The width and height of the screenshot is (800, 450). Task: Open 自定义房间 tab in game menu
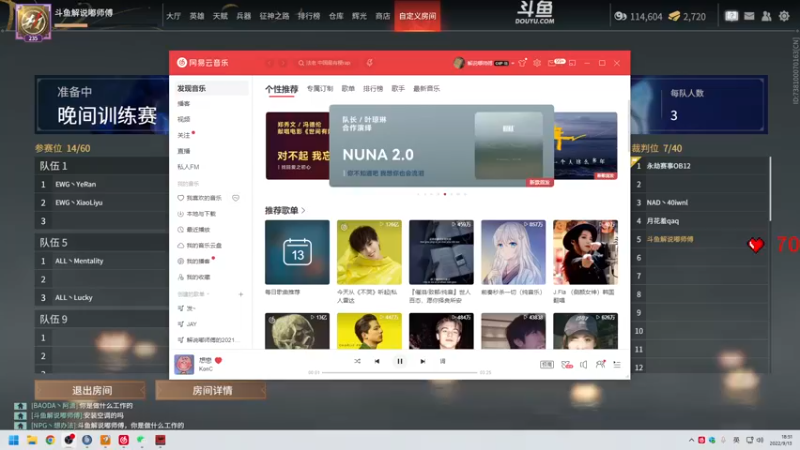417,16
